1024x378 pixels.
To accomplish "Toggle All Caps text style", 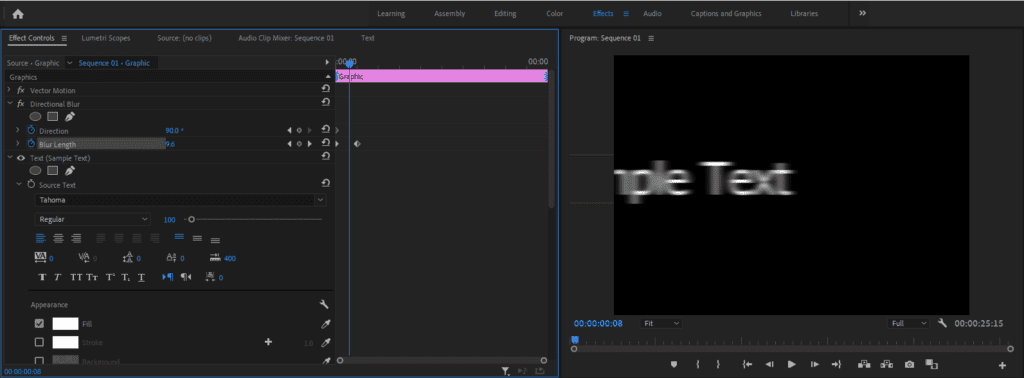I will tap(76, 277).
